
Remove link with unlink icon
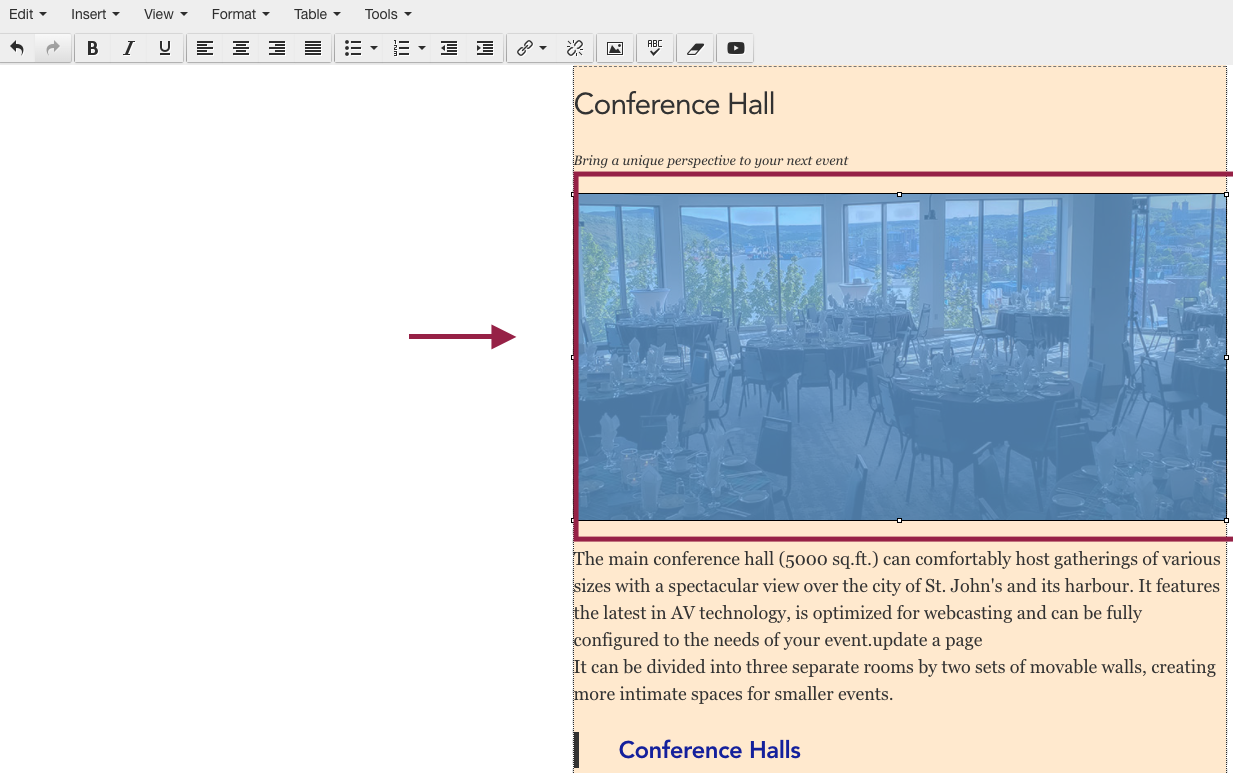[575, 48]
